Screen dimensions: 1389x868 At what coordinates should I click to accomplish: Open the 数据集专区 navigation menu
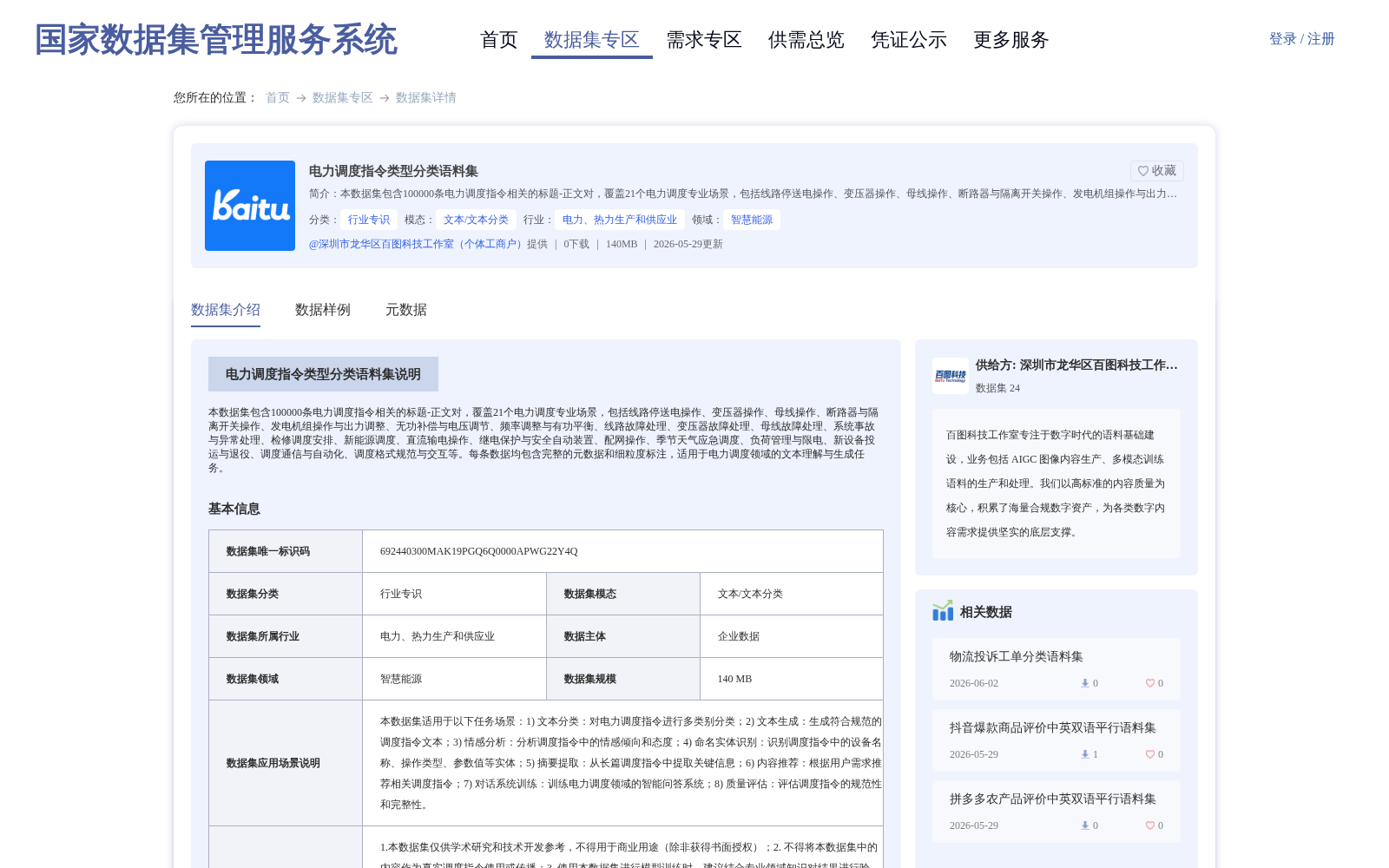coord(592,40)
